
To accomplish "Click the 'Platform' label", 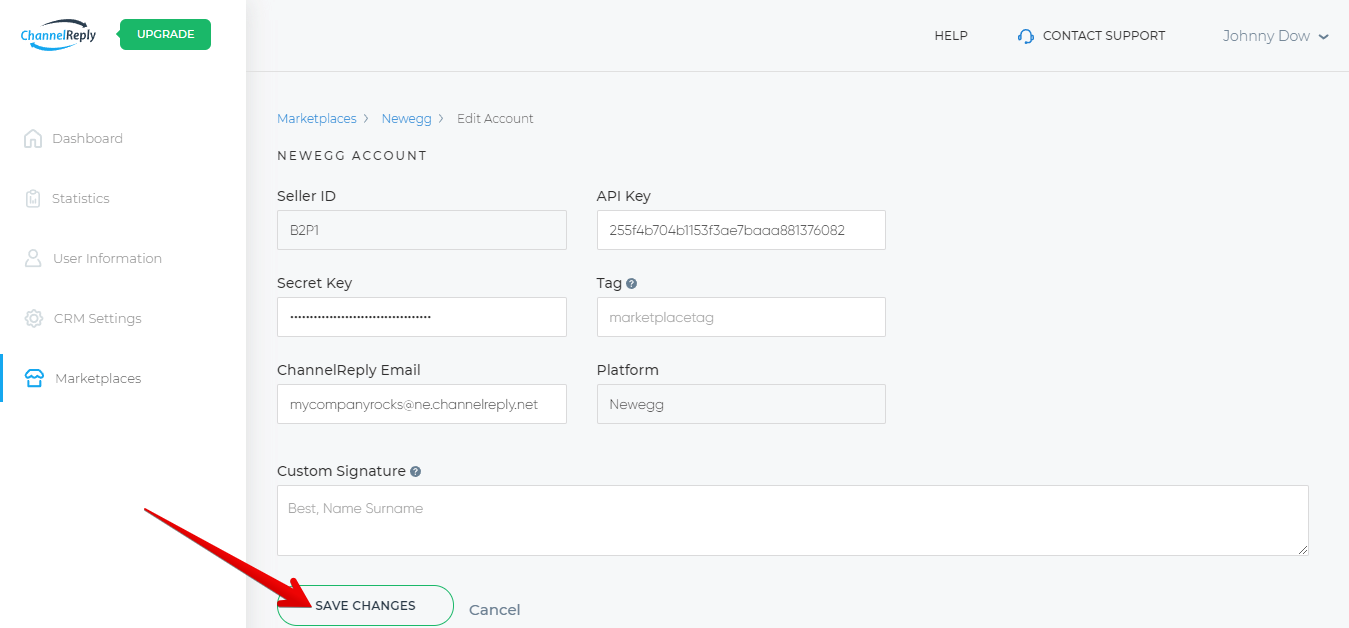I will coord(628,370).
